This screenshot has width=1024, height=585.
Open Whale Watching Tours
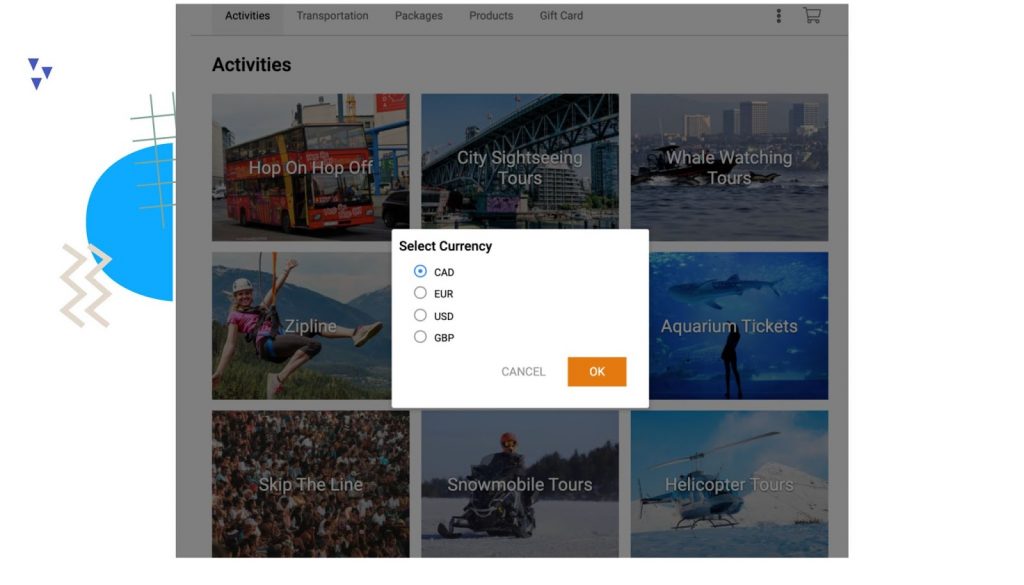tap(729, 167)
